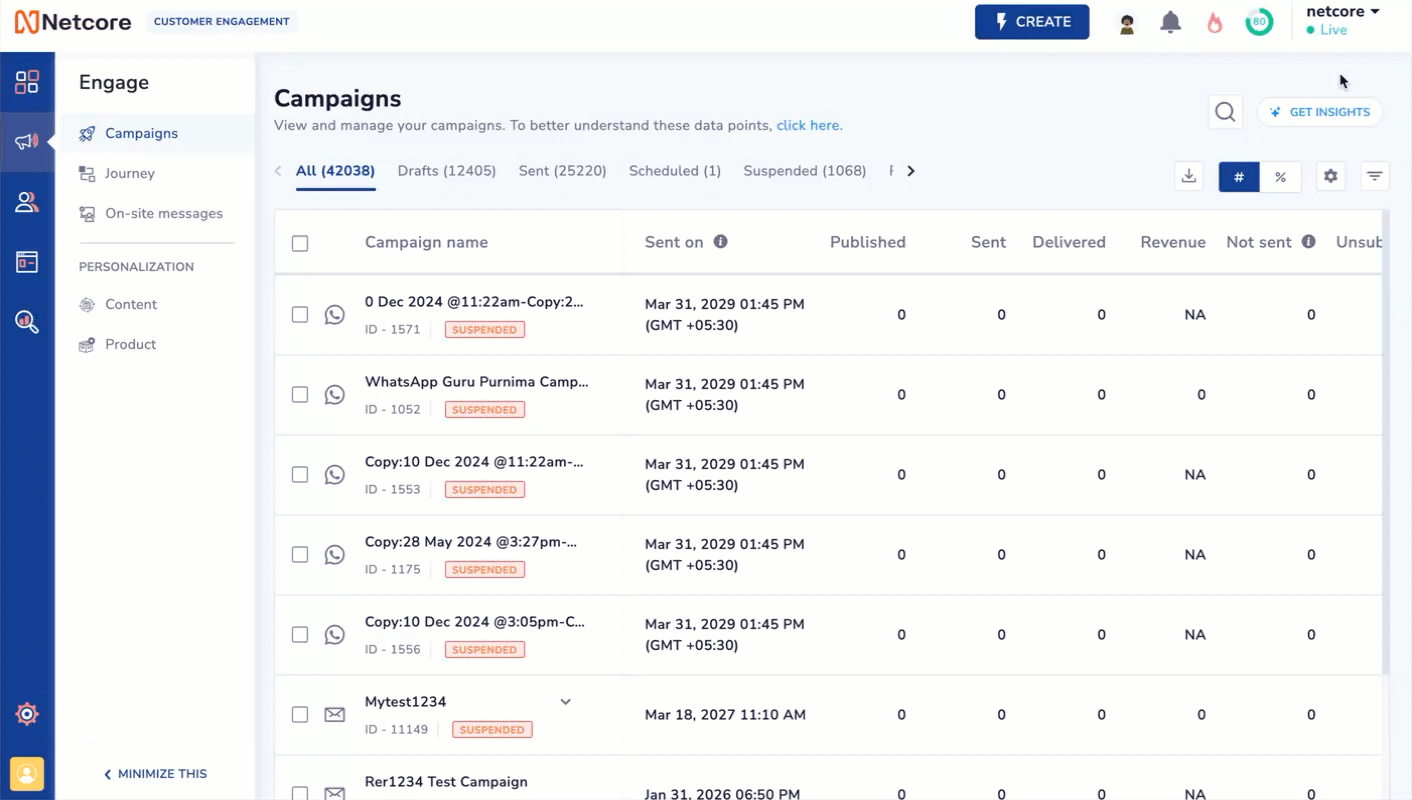Click the CUSTOMER ENGAGEMENT label

[x=222, y=21]
